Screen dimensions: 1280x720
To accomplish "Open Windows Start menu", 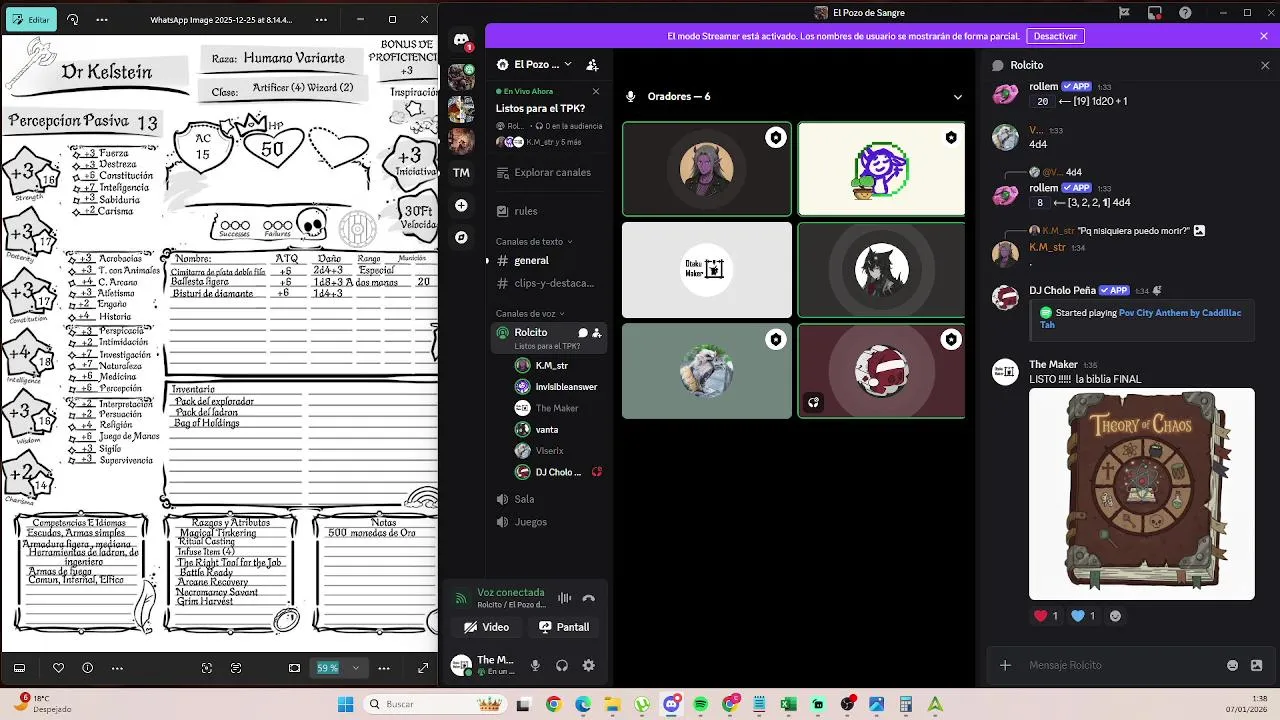I will pyautogui.click(x=345, y=704).
